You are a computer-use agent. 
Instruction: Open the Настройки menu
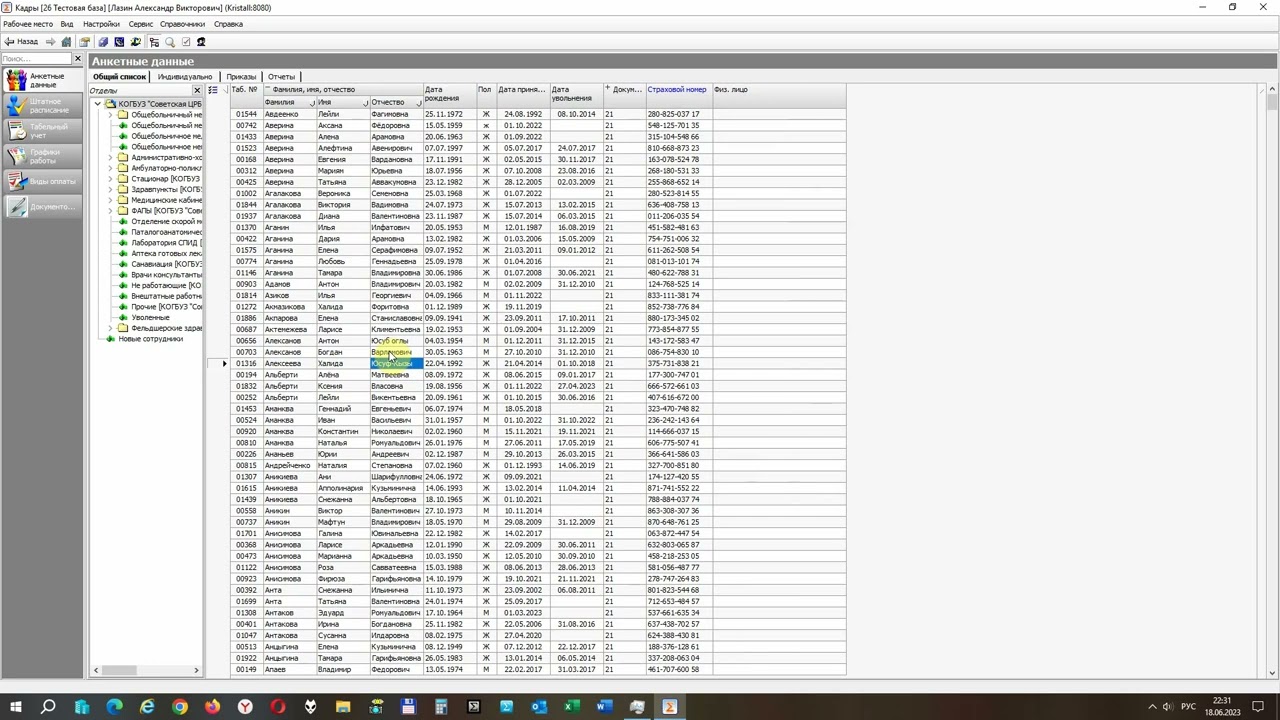[101, 24]
